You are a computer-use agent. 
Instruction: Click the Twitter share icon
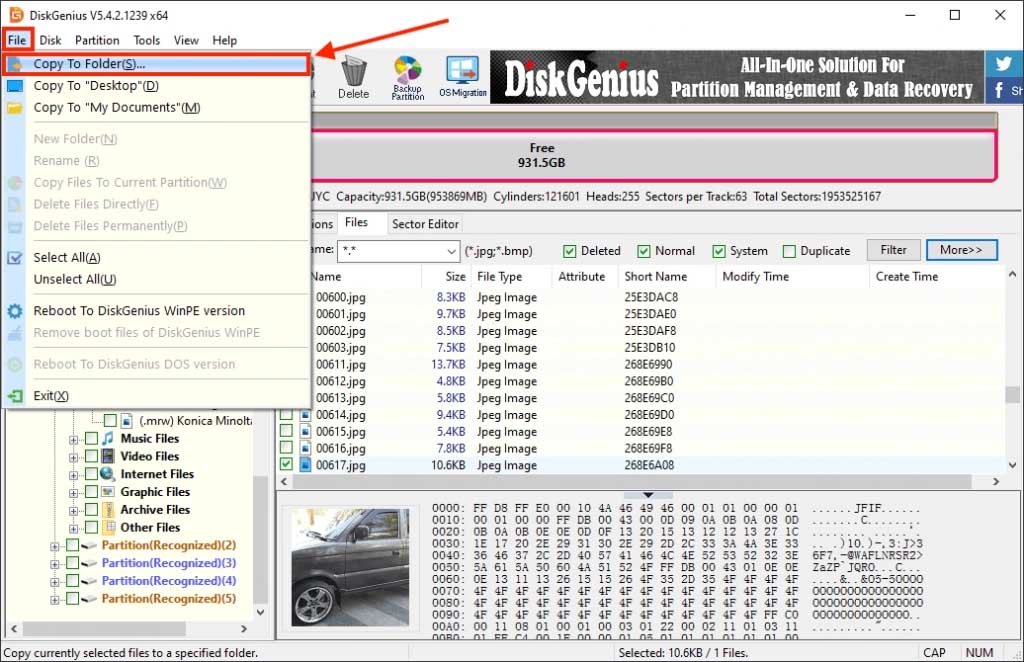pyautogui.click(x=1003, y=63)
